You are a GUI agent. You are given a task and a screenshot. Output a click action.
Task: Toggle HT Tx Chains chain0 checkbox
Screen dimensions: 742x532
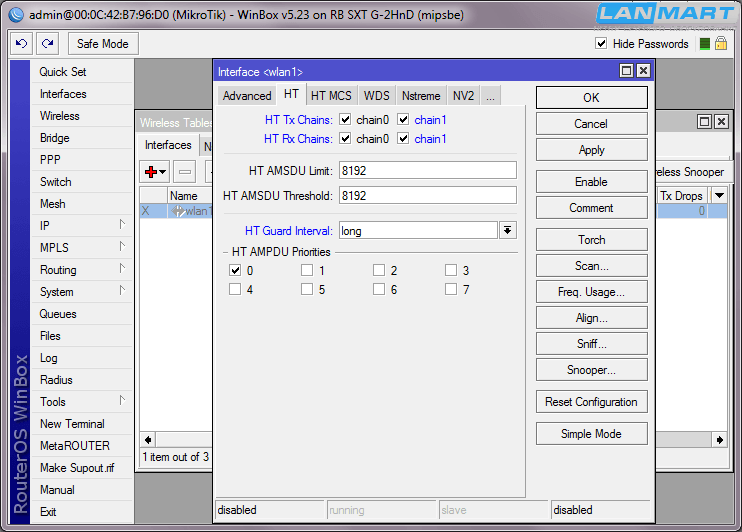(345, 120)
